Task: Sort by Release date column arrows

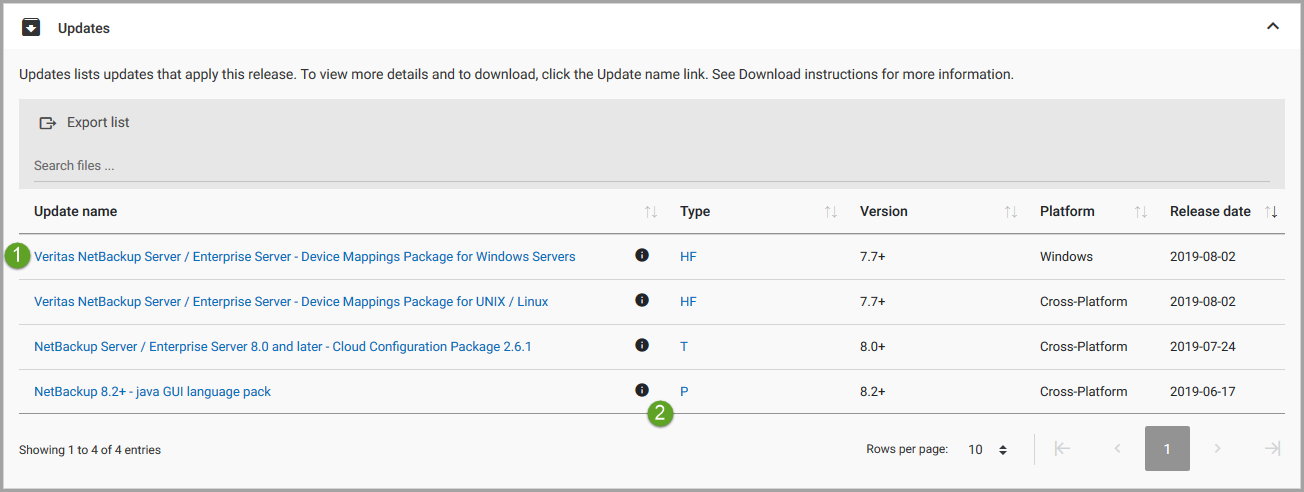Action: 1271,212
